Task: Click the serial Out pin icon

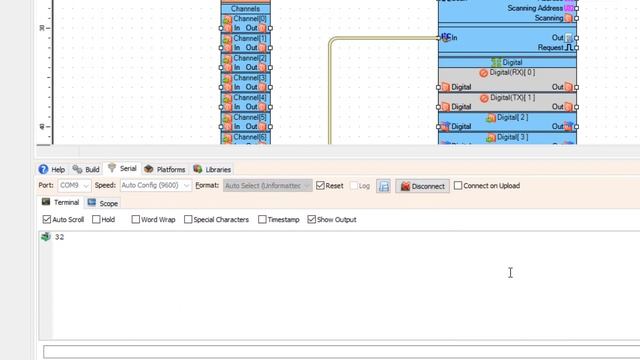Action: pos(569,38)
